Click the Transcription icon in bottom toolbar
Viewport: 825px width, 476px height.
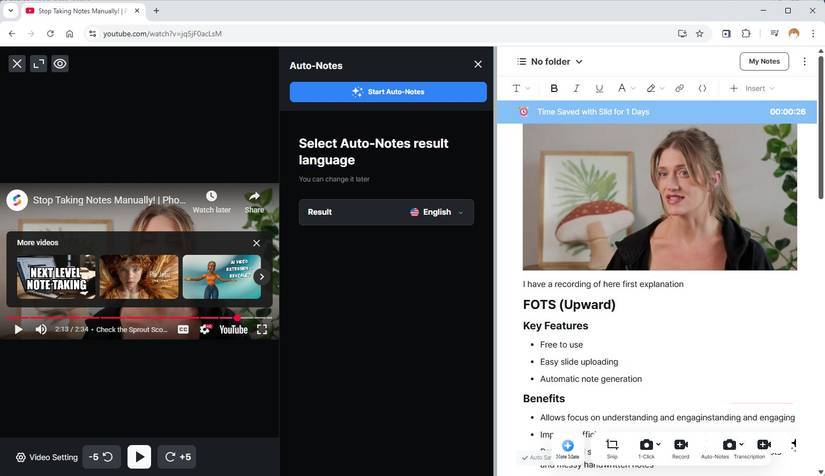click(763, 445)
